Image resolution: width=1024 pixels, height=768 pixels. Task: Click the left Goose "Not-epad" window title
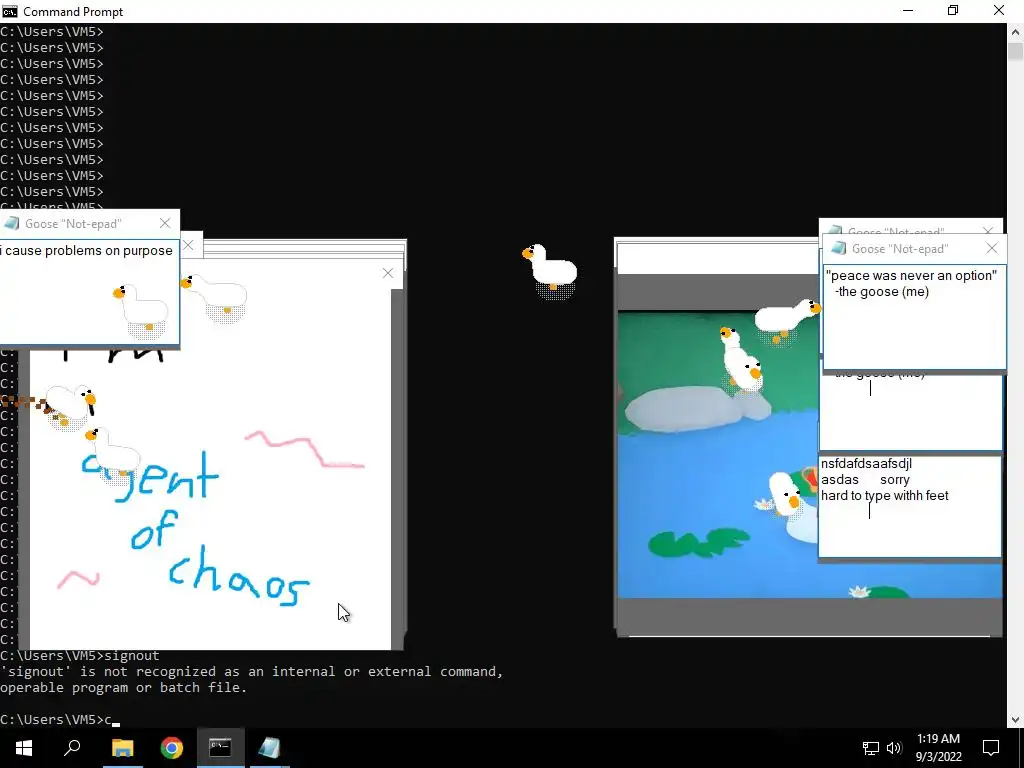(x=73, y=224)
